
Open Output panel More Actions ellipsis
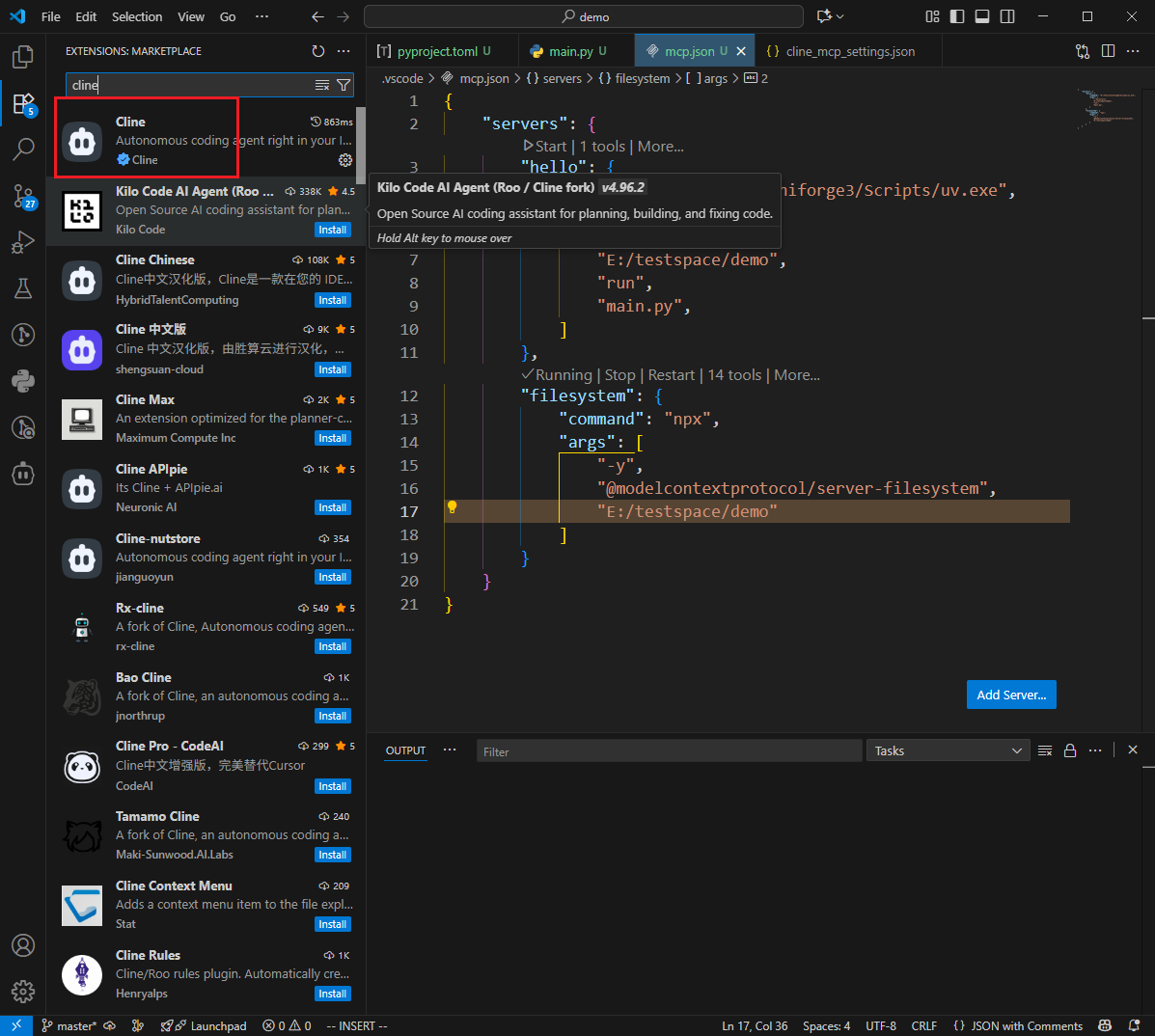[x=1095, y=750]
